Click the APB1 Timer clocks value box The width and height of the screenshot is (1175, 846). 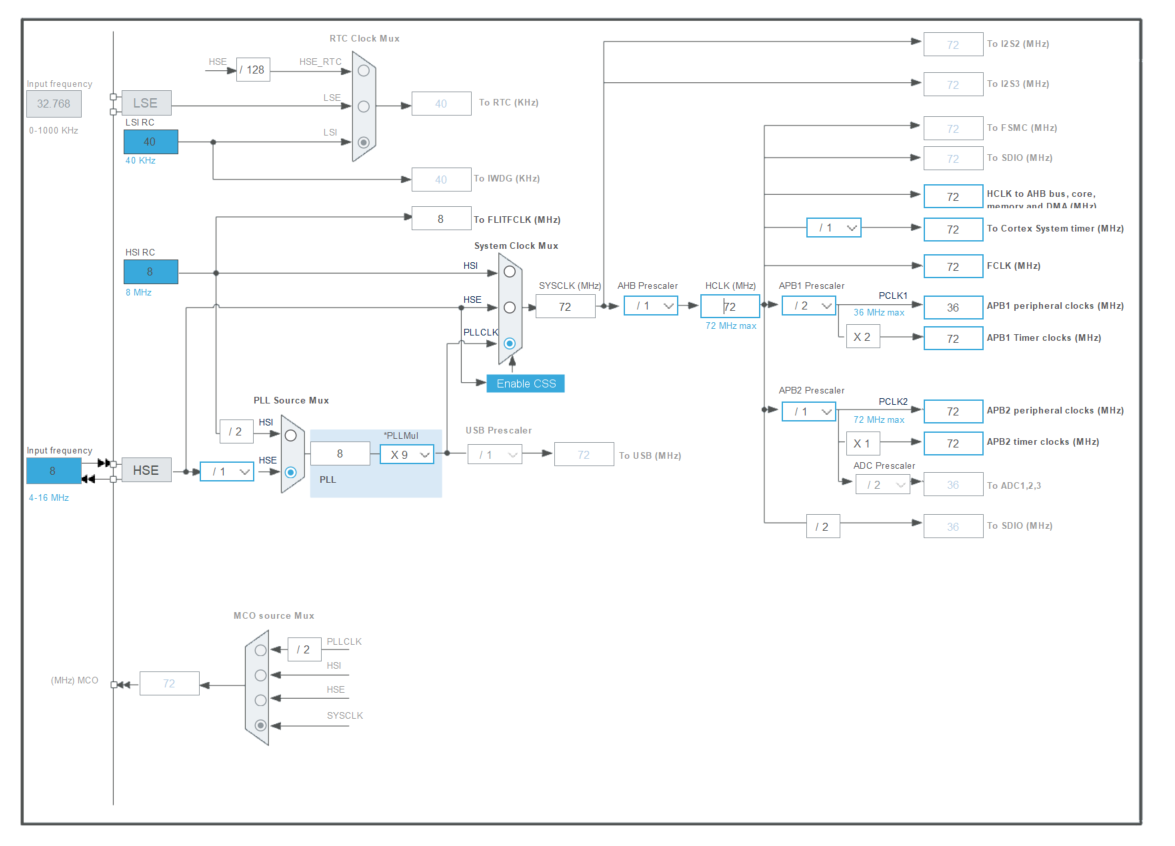(x=953, y=339)
